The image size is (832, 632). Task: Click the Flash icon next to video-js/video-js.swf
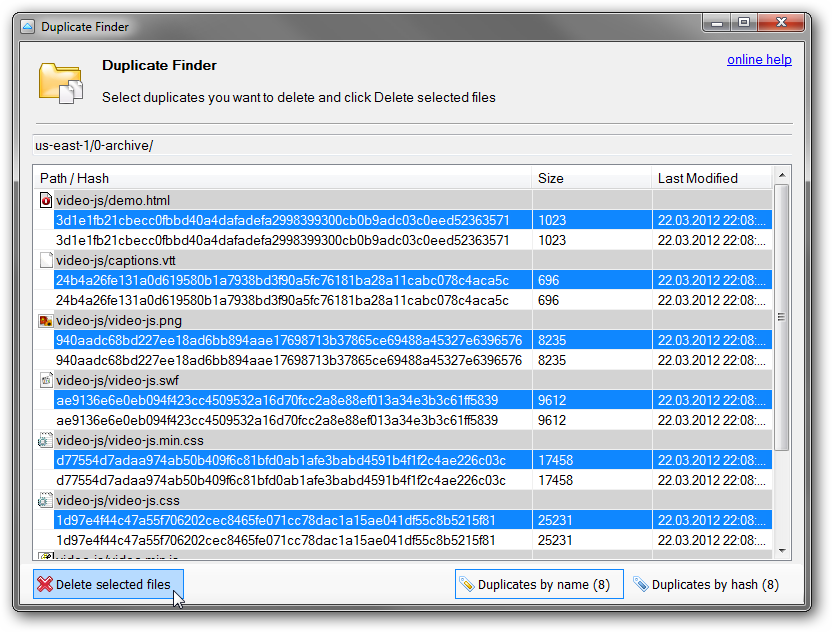point(45,379)
